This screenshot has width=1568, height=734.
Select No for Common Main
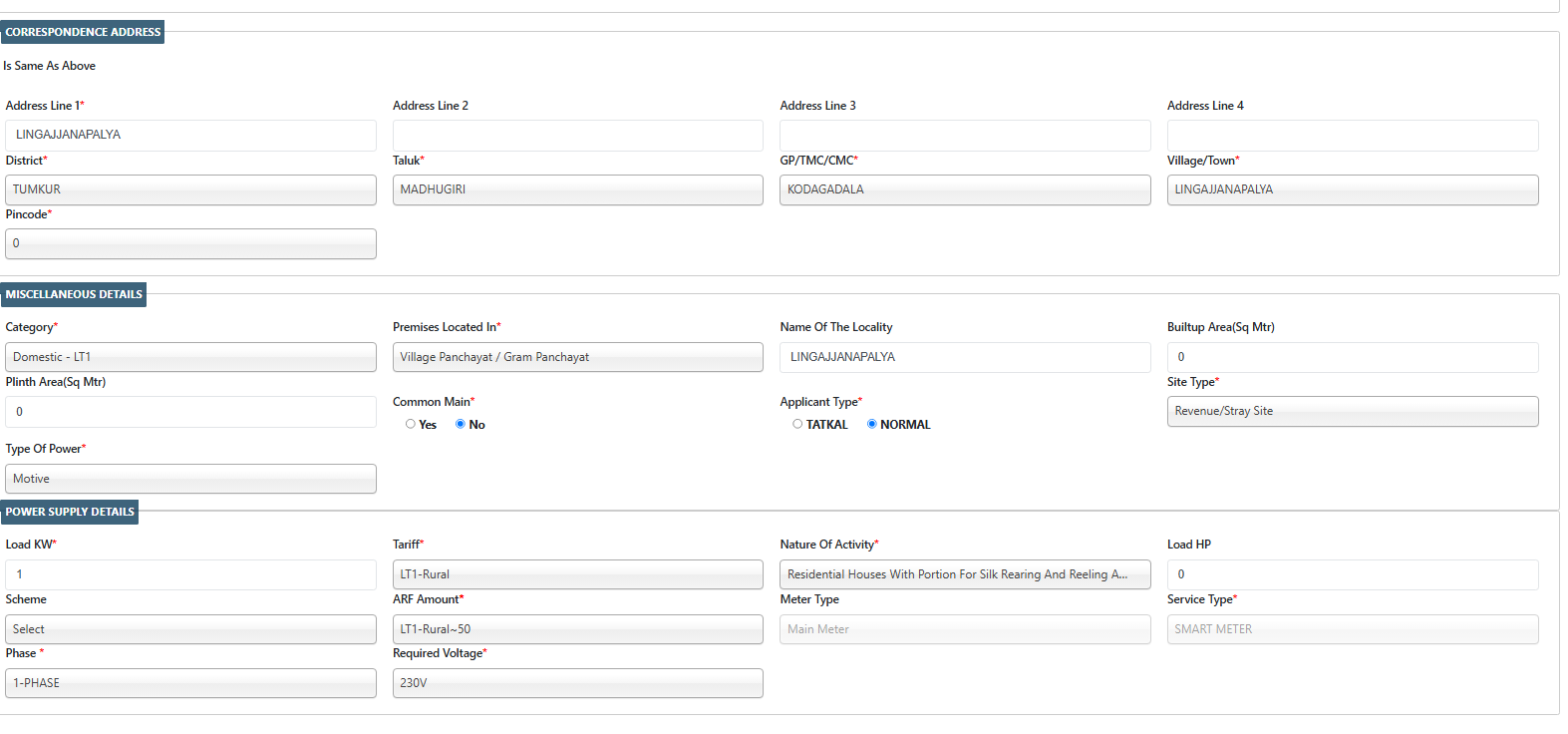click(461, 424)
